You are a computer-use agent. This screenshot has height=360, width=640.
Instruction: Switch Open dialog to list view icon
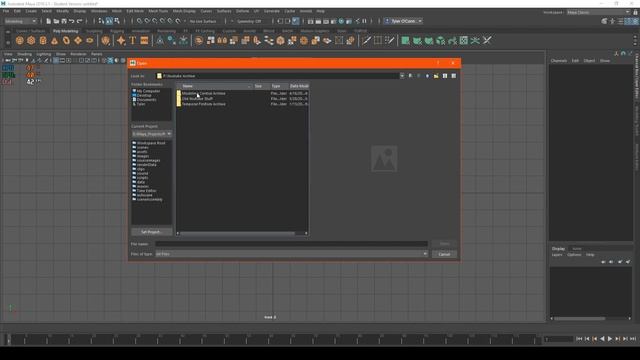445,76
